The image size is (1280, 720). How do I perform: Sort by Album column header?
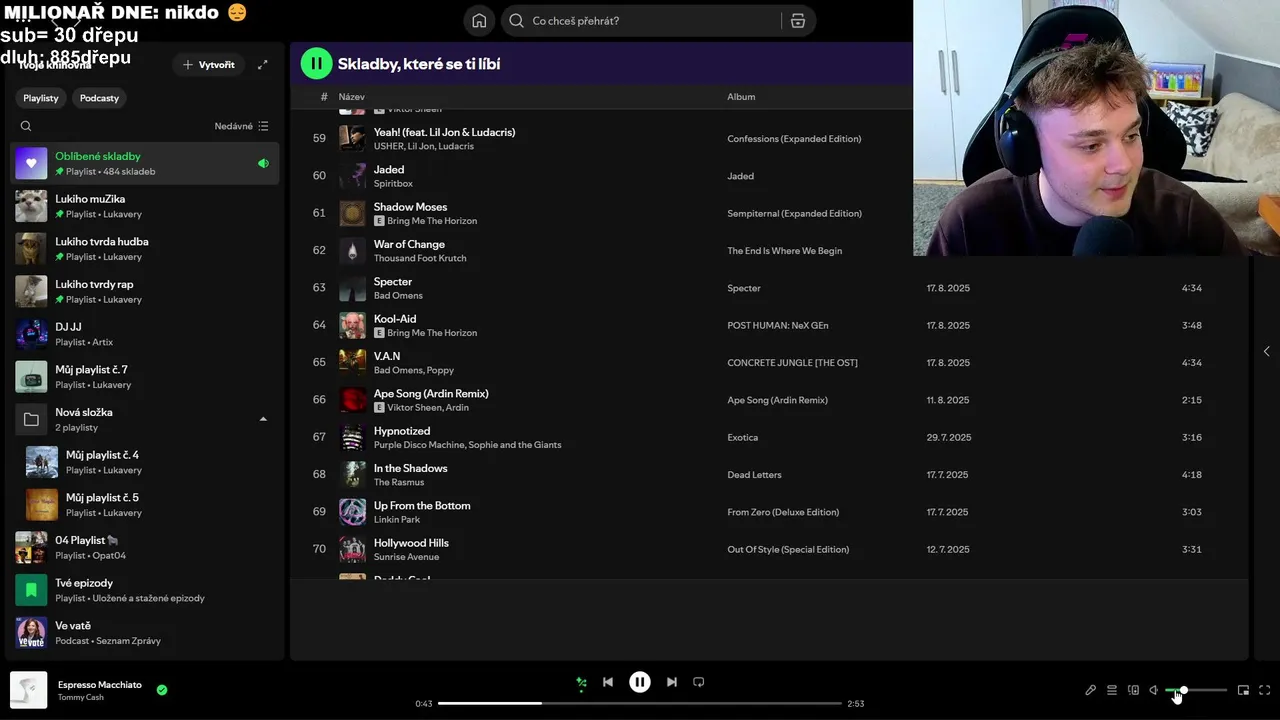[x=741, y=97]
